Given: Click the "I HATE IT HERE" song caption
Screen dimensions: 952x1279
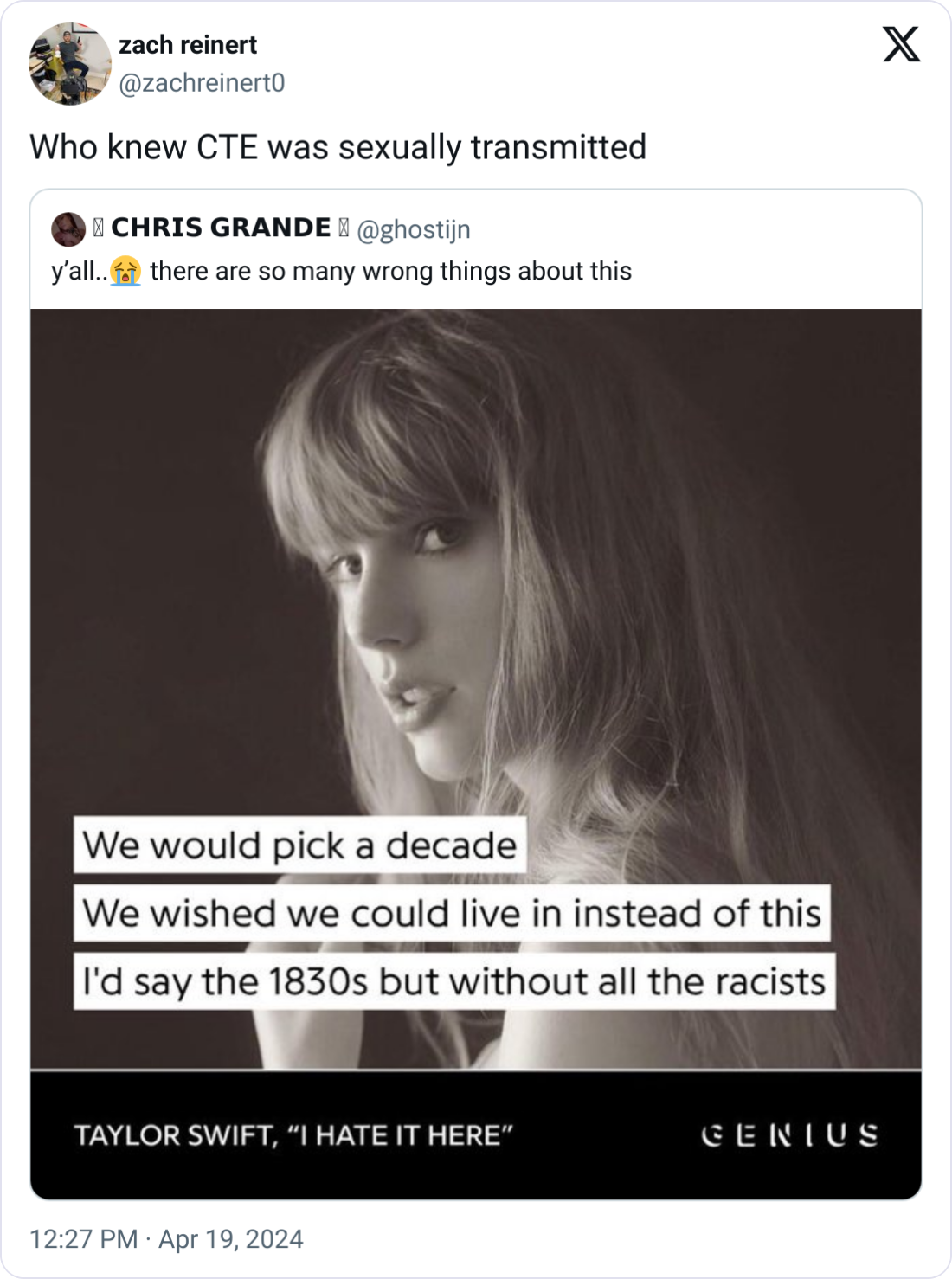Looking at the screenshot, I should (294, 1134).
